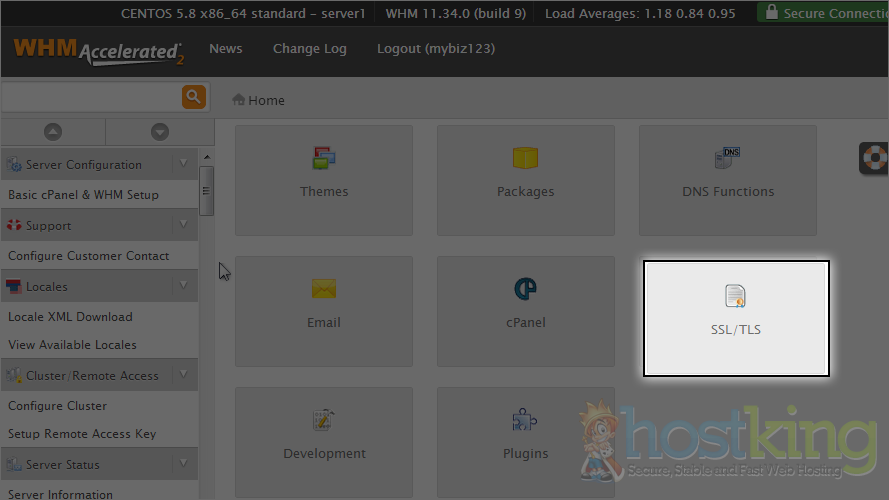Collapse the Server Configuration section
This screenshot has width=889, height=500.
pos(183,164)
